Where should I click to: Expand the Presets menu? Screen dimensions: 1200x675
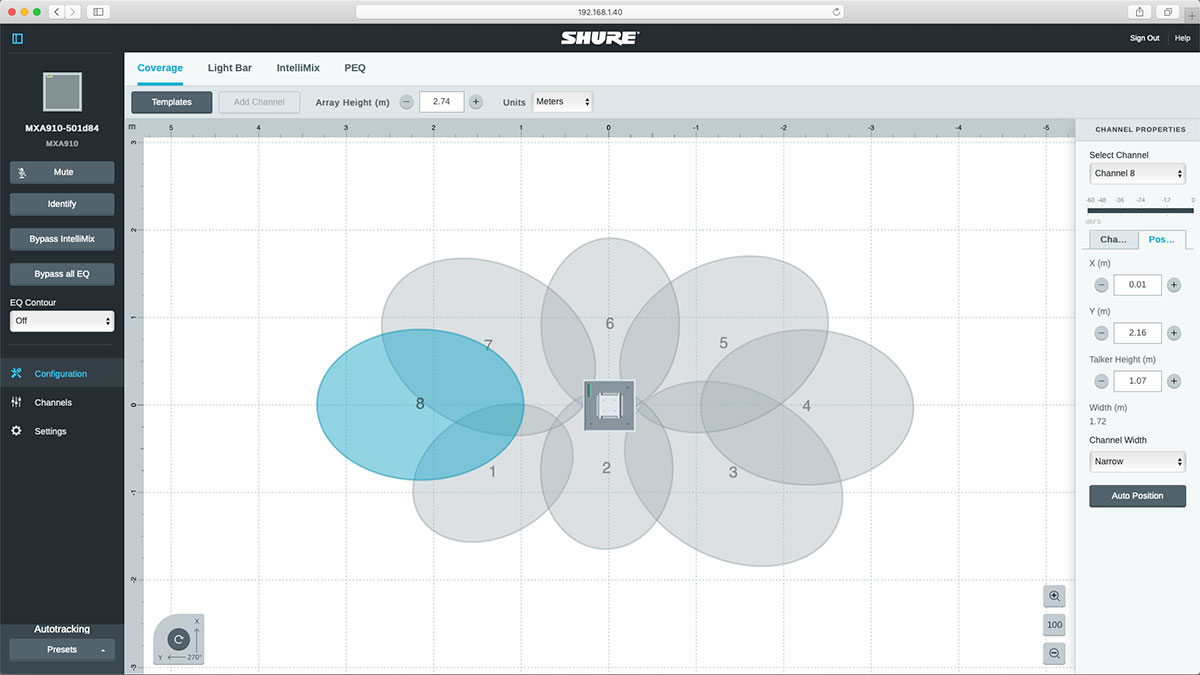(62, 650)
